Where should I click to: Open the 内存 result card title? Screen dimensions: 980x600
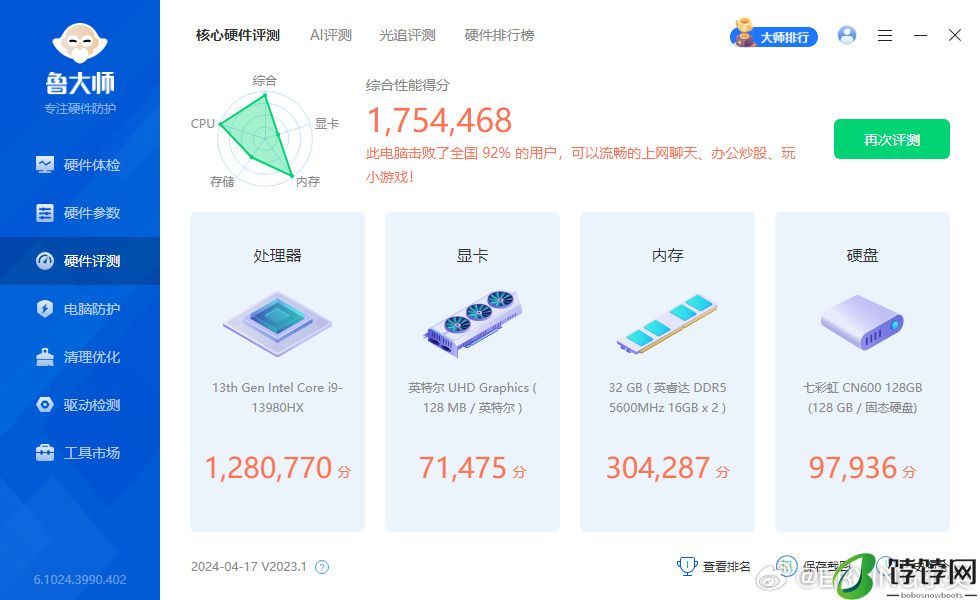(668, 255)
